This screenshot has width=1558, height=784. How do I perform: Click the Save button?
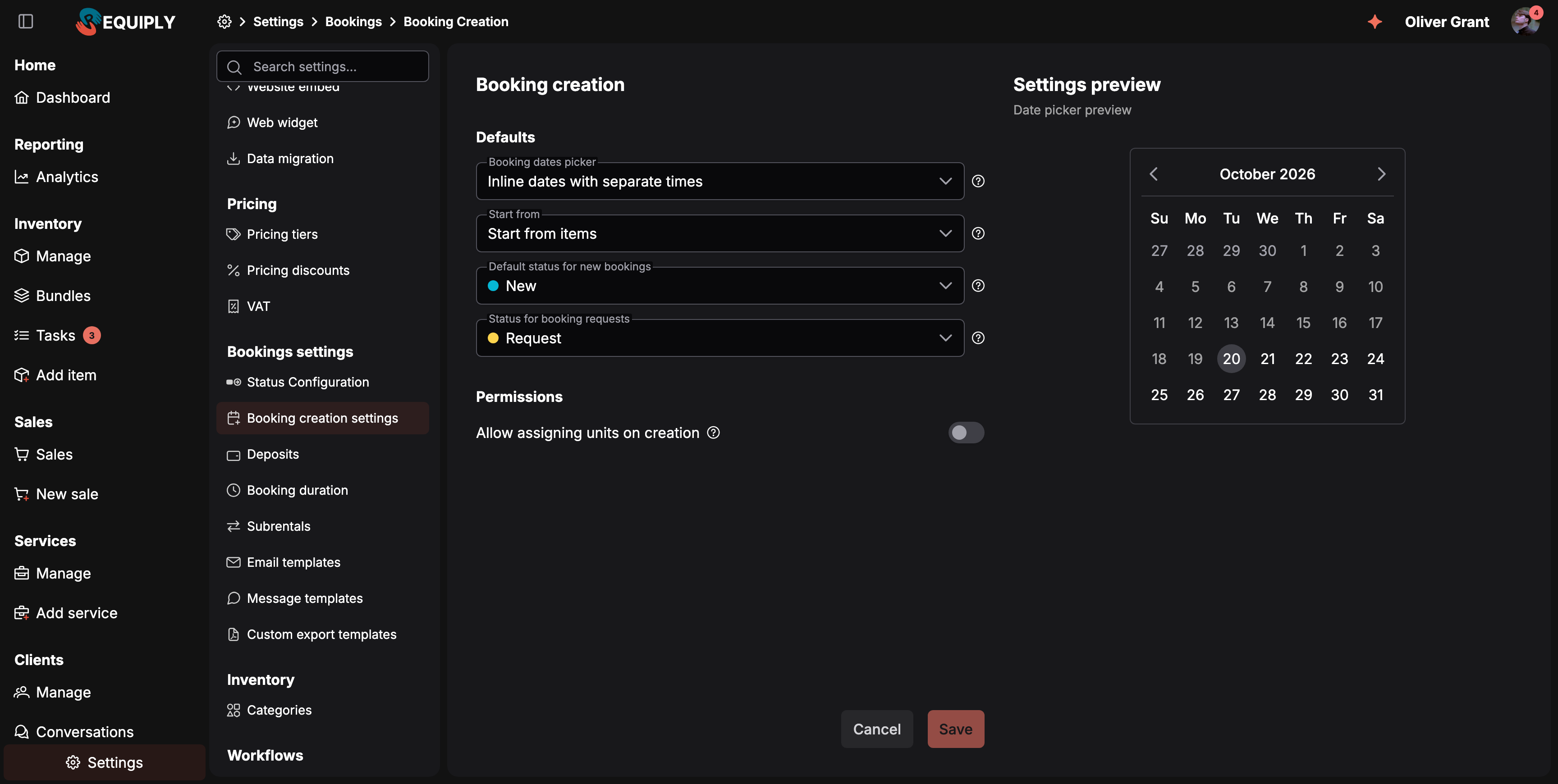coord(956,729)
